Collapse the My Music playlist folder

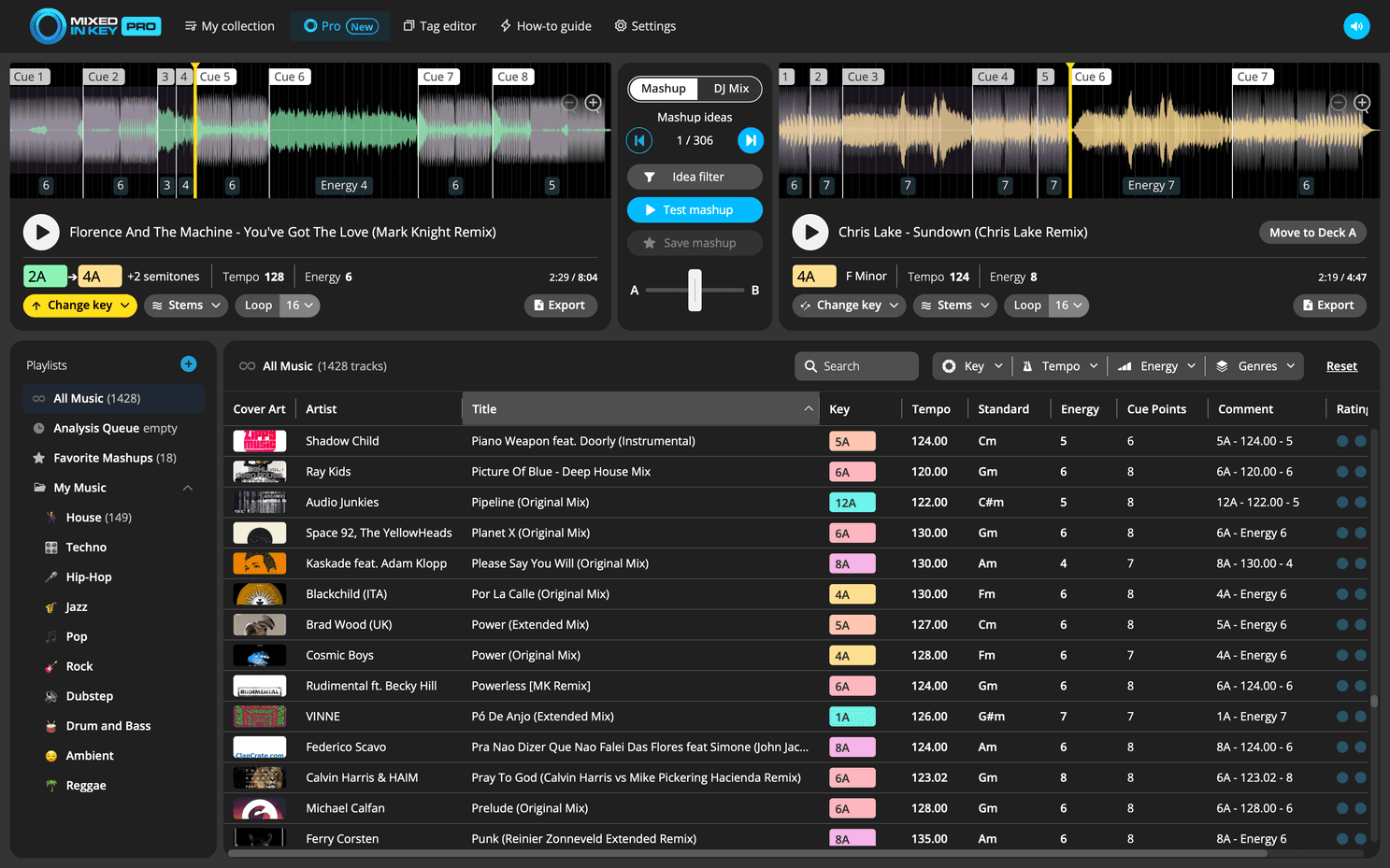point(188,488)
